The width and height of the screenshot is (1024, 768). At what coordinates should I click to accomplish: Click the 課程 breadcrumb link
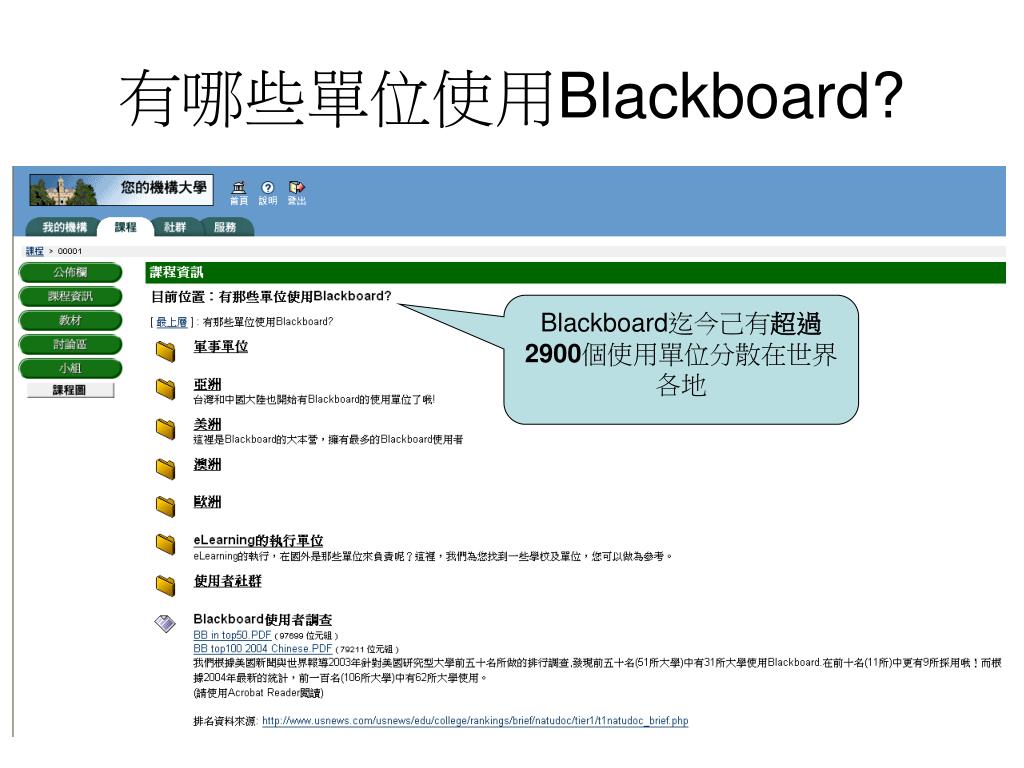[35, 251]
